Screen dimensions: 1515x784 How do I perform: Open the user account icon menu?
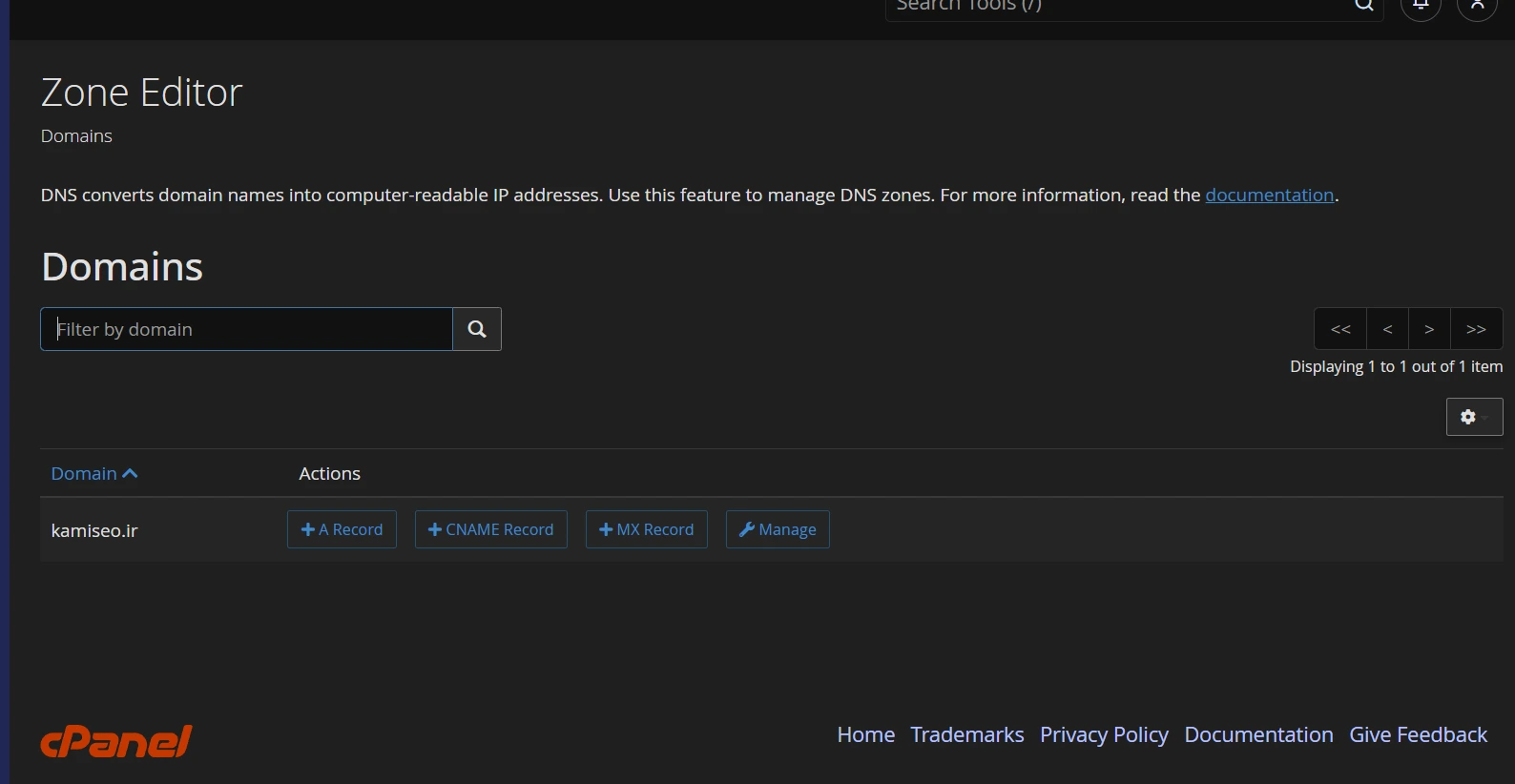point(1477,6)
